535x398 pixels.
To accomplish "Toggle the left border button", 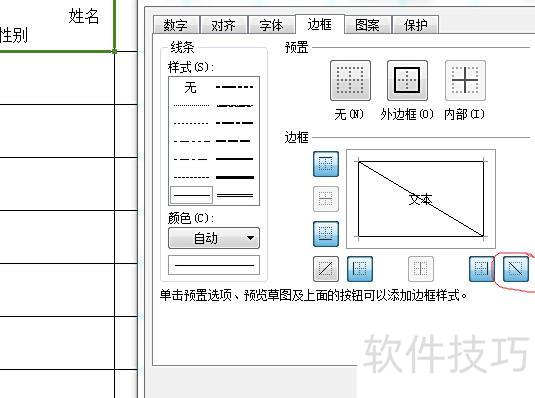I will (360, 269).
